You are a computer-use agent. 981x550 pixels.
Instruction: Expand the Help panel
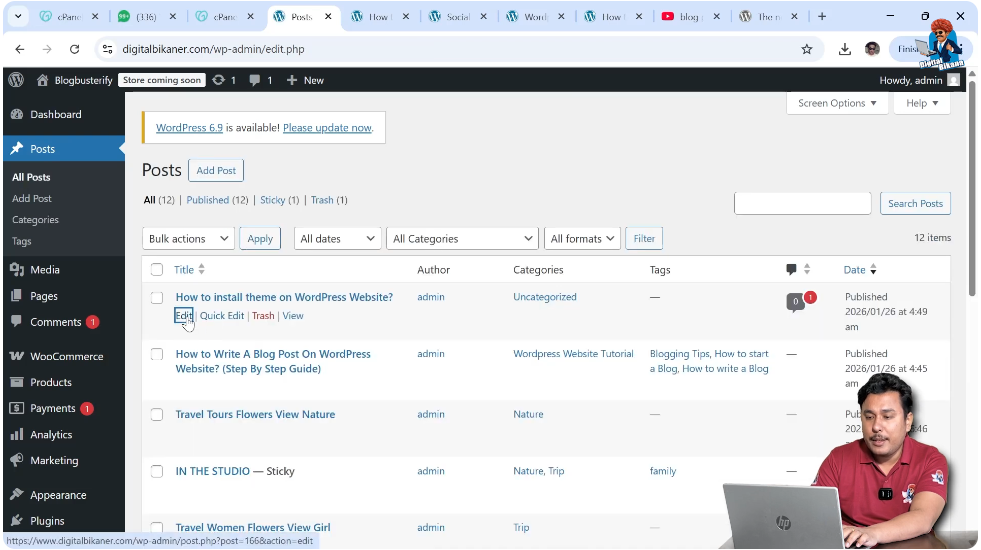(x=922, y=103)
